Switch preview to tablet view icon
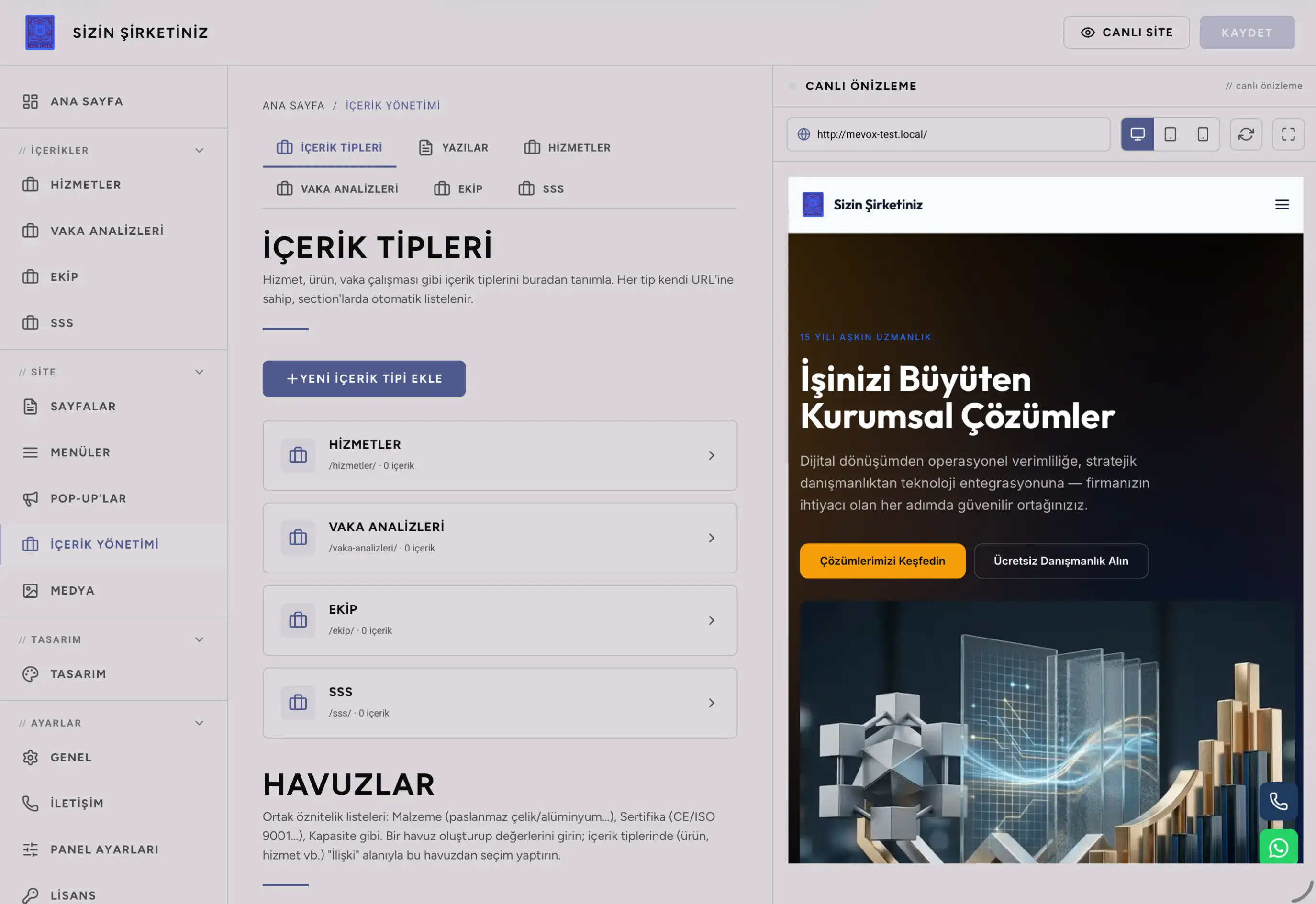The image size is (1316, 904). click(x=1170, y=134)
